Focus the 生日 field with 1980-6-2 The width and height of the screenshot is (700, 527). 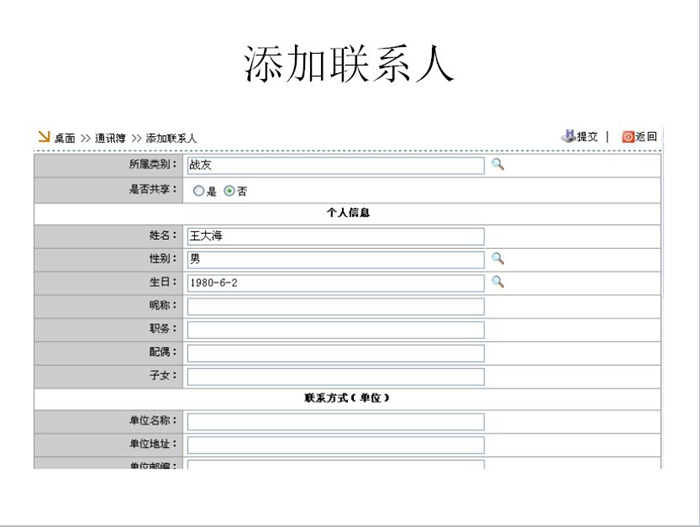pos(336,283)
